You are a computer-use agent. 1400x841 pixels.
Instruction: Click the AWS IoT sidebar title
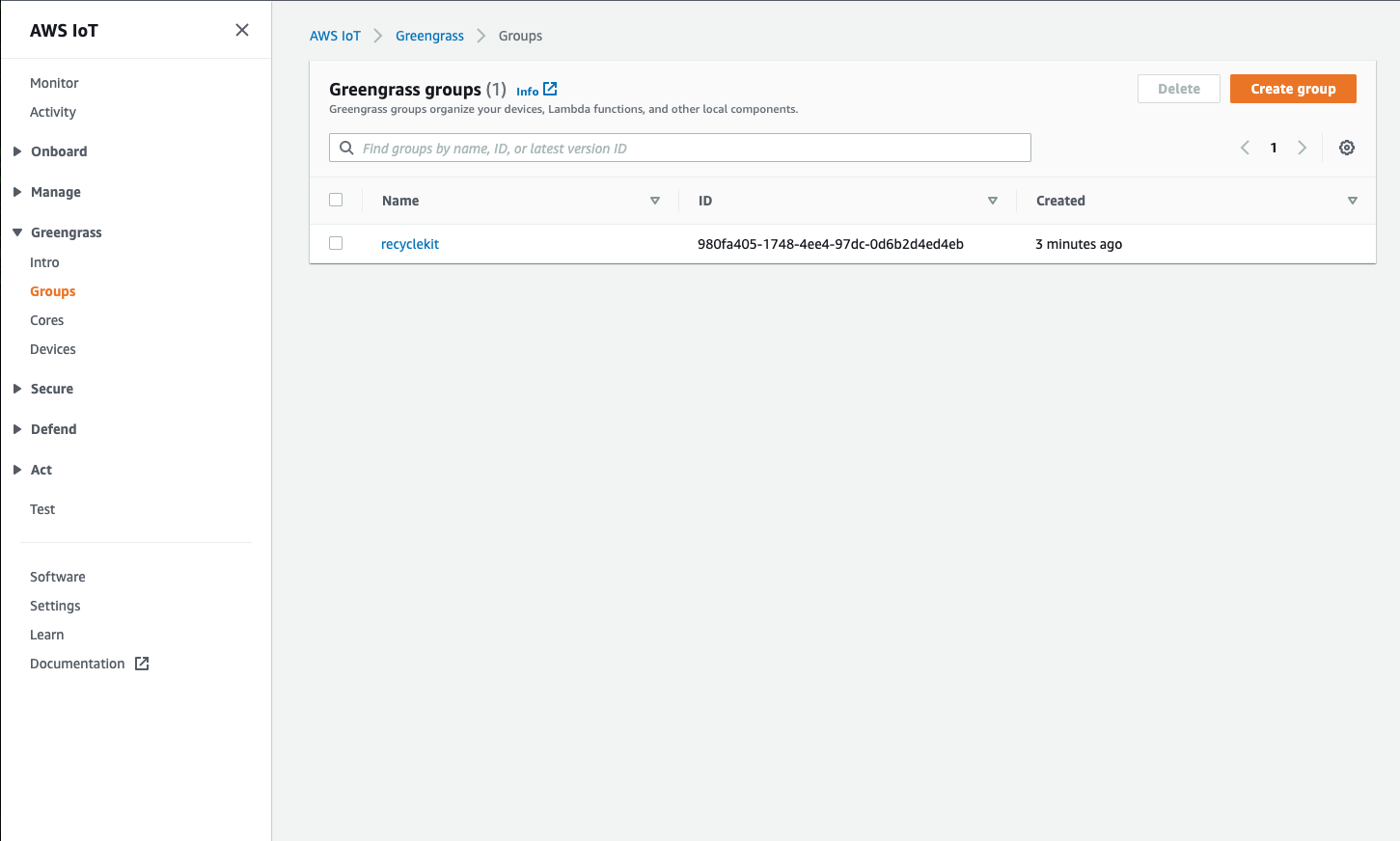[64, 31]
